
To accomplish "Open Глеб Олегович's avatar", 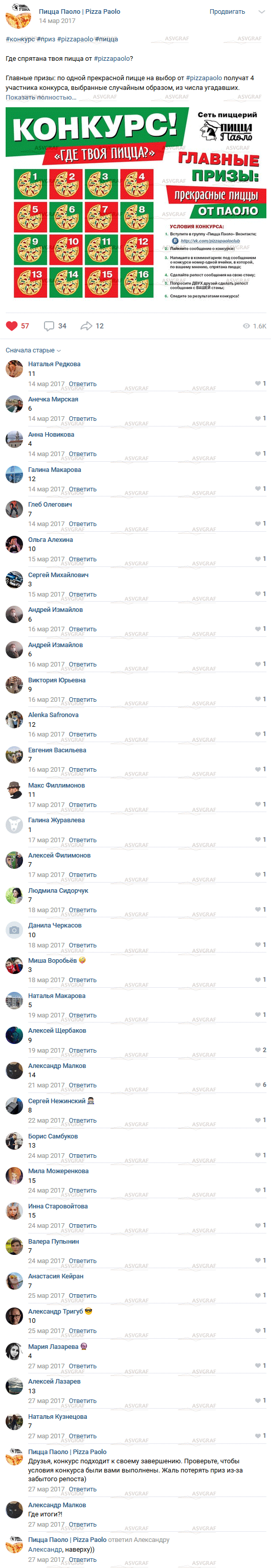I will pyautogui.click(x=14, y=509).
